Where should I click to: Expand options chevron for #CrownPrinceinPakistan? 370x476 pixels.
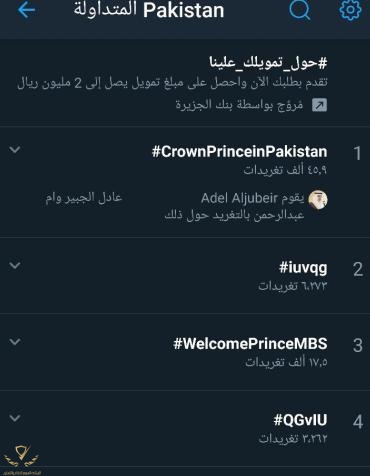(x=15, y=149)
